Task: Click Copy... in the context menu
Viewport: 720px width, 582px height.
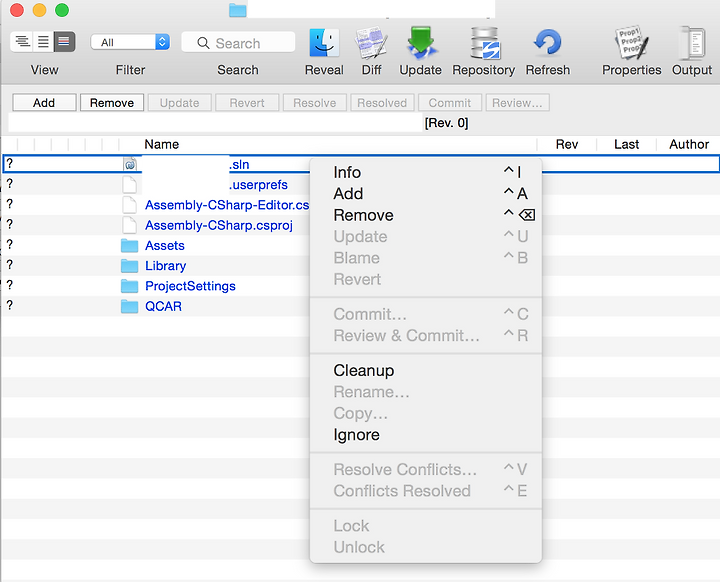Action: coord(426,413)
